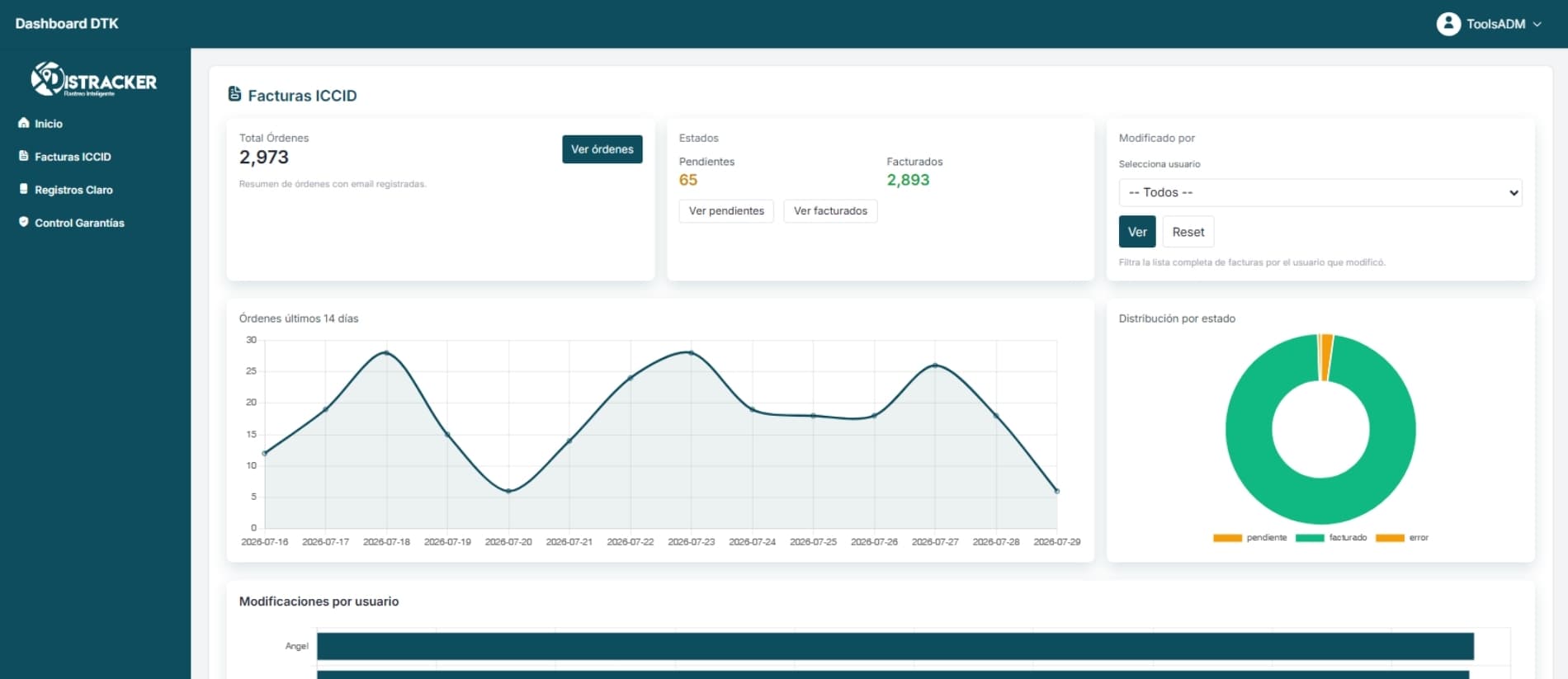Image resolution: width=1568 pixels, height=679 pixels.
Task: Click the Órdenes últimos 14 días title
Action: (299, 318)
